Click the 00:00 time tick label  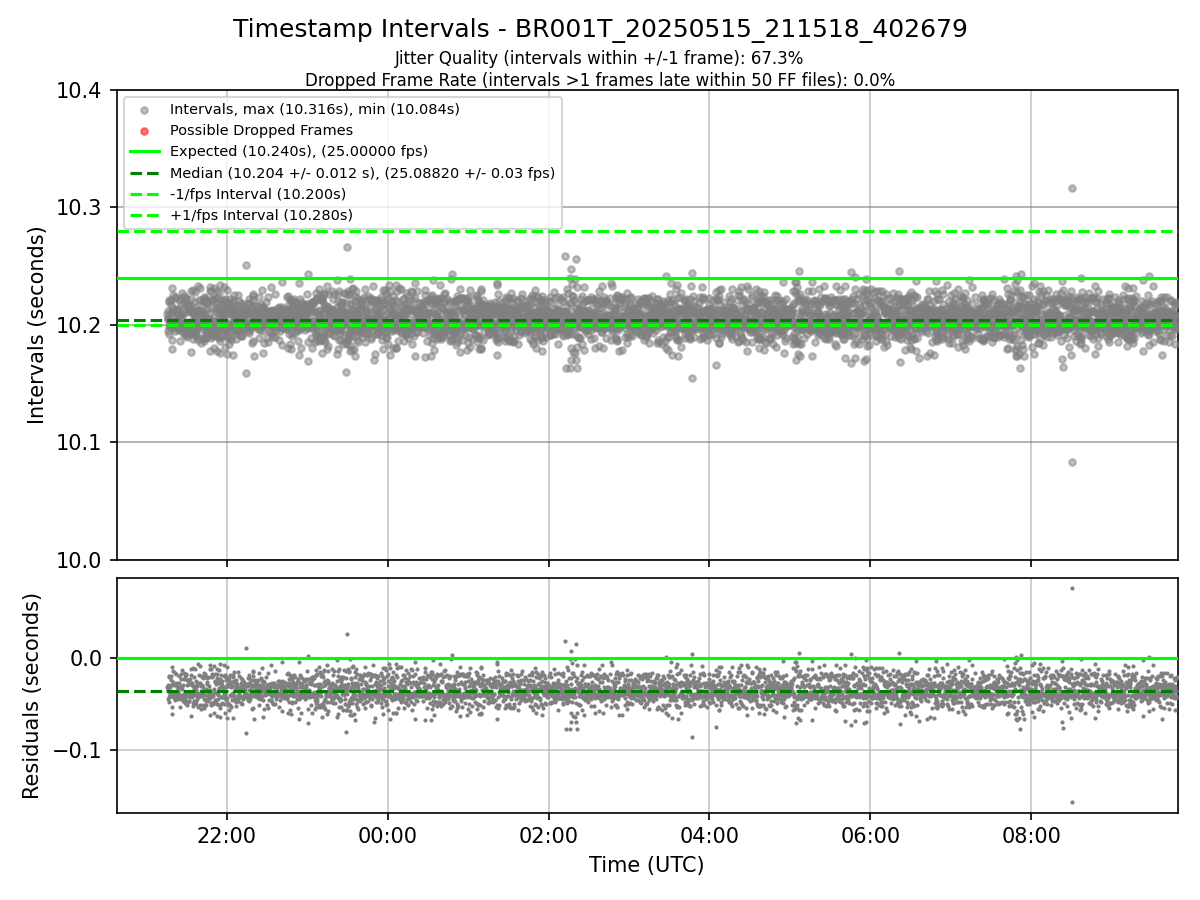click(387, 835)
